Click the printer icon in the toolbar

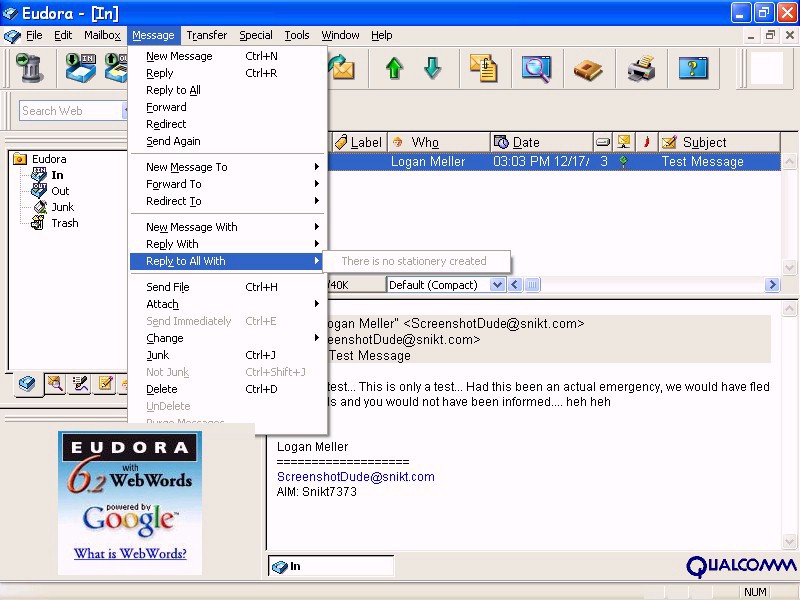641,68
